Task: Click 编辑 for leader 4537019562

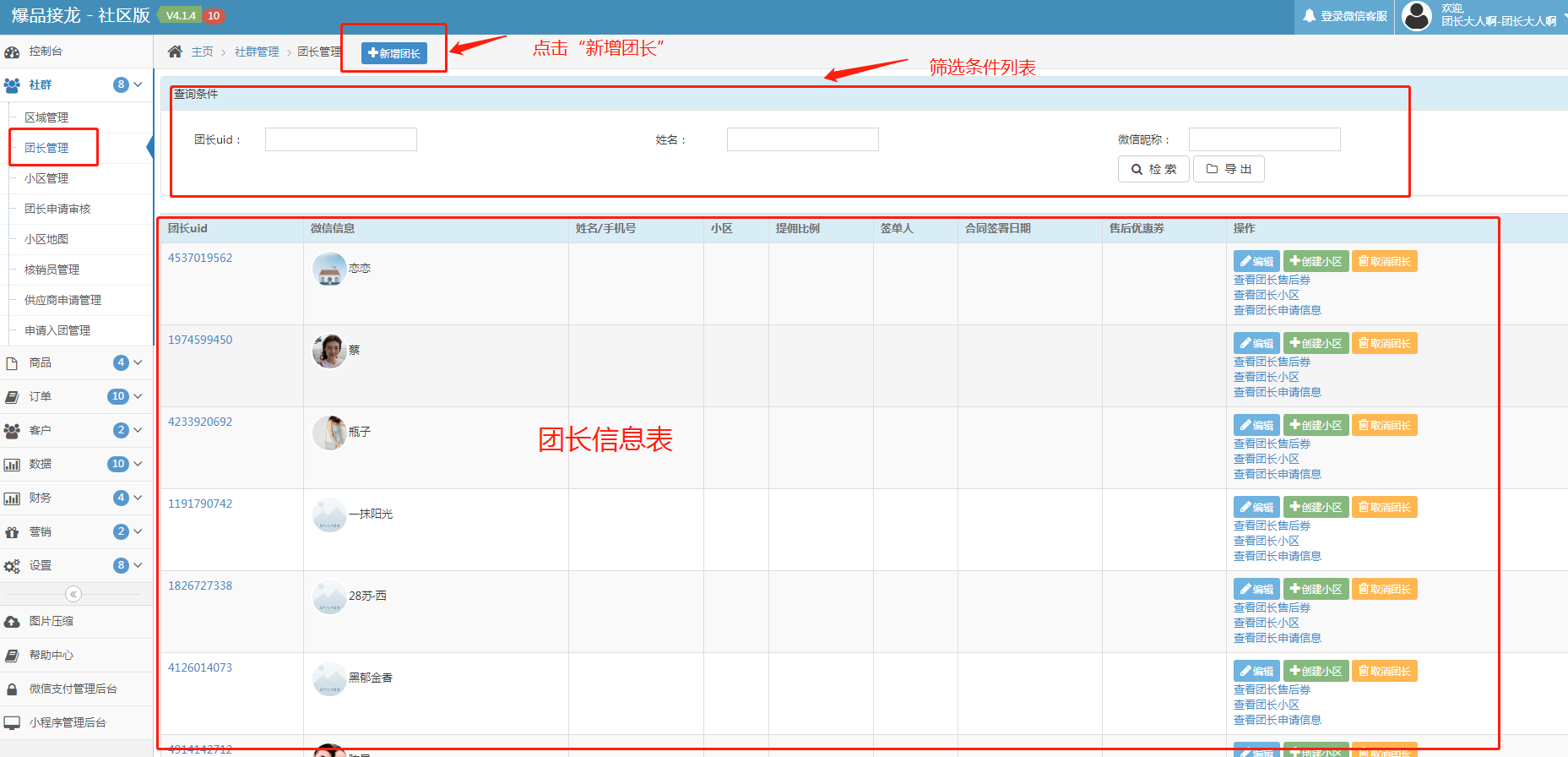Action: click(x=1256, y=262)
